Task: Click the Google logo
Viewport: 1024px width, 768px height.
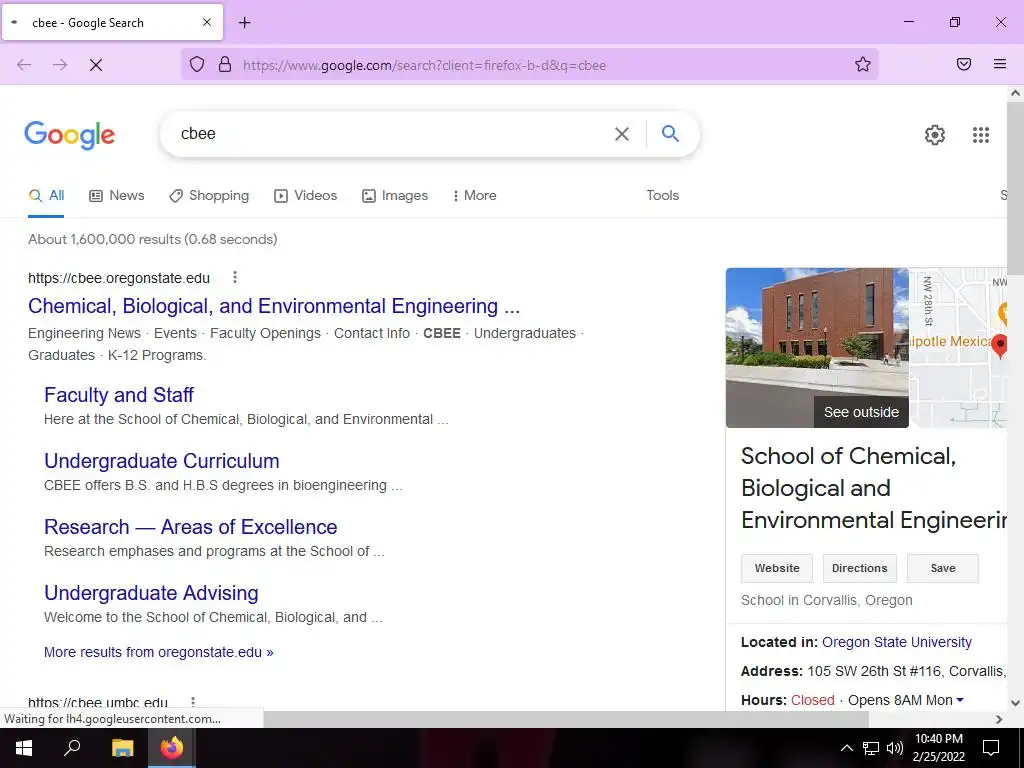Action: pos(70,135)
